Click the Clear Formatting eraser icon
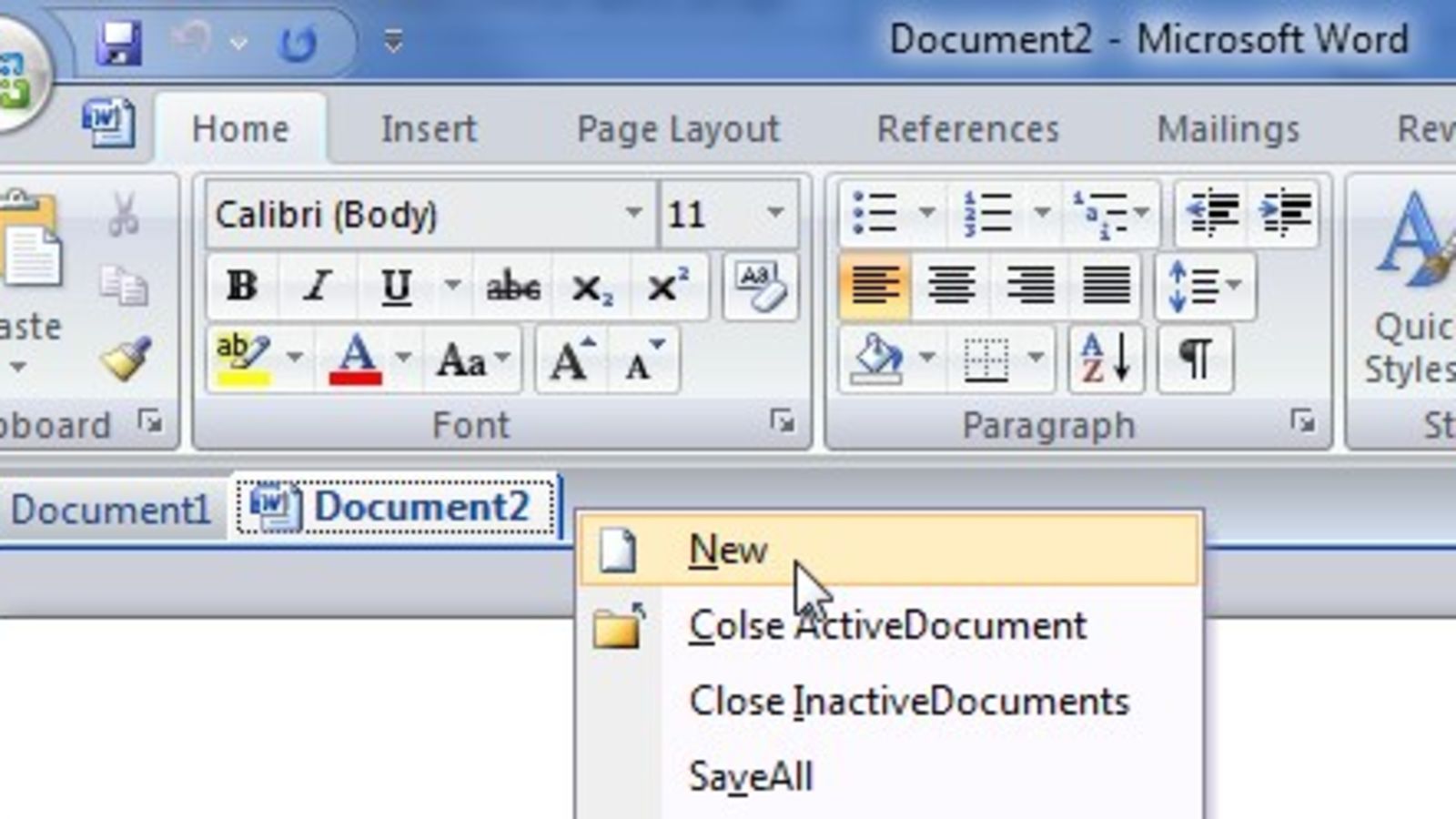The height and width of the screenshot is (819, 1456). [x=760, y=287]
